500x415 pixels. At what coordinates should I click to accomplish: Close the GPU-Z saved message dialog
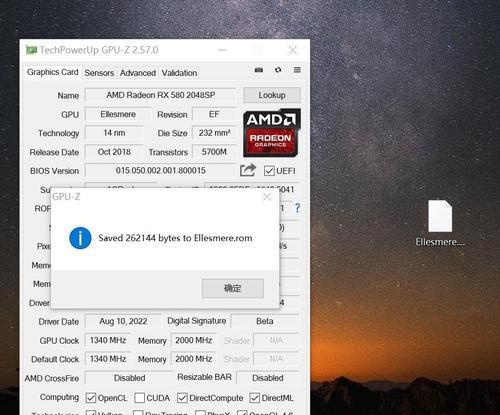(267, 197)
